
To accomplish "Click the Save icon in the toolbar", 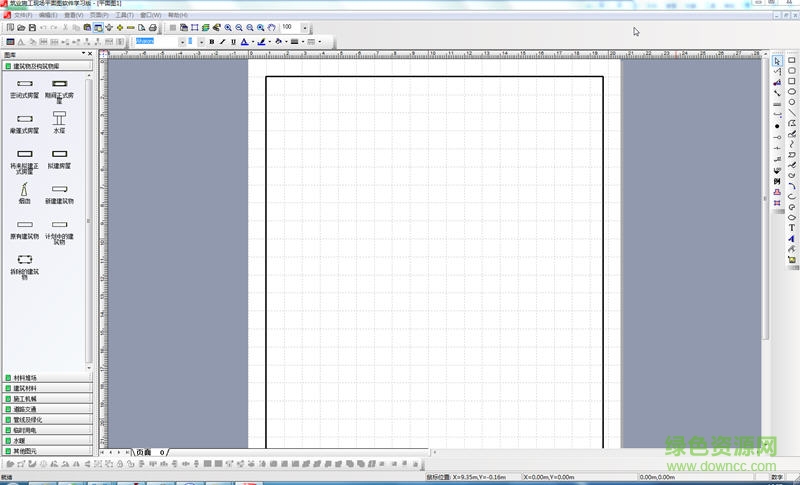I will coord(32,28).
